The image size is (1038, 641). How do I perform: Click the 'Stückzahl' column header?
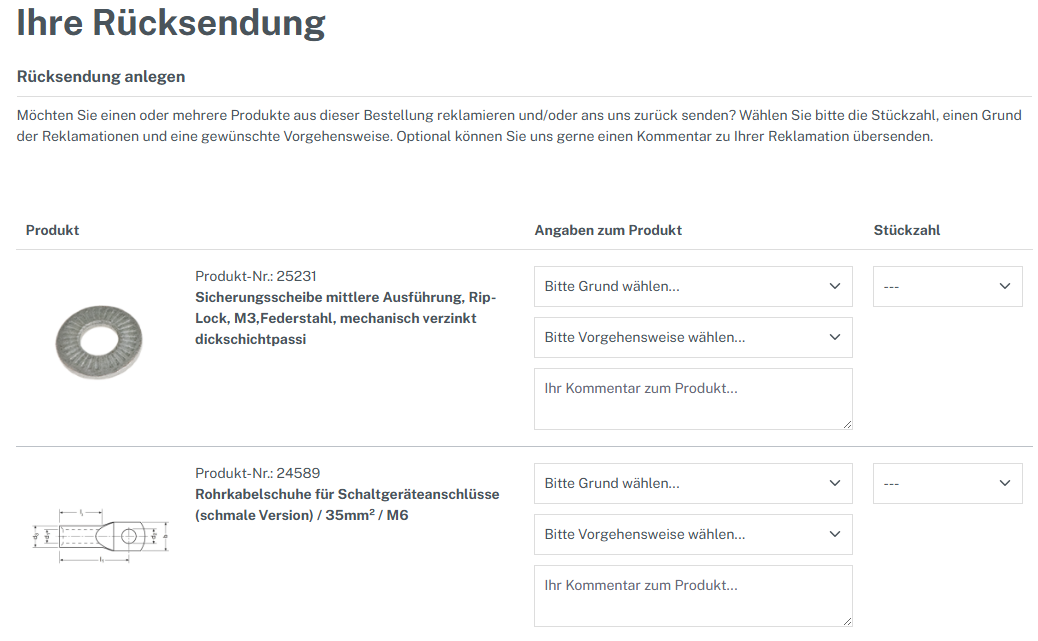pos(907,230)
